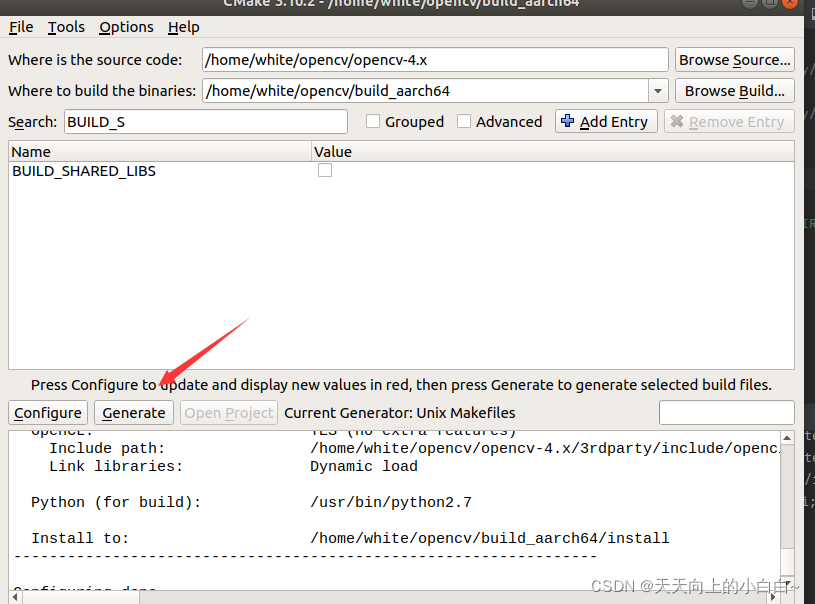Viewport: 815px width, 604px height.
Task: Toggle the BUILD_SHARED_LIBS value checkbox
Action: pos(325,170)
